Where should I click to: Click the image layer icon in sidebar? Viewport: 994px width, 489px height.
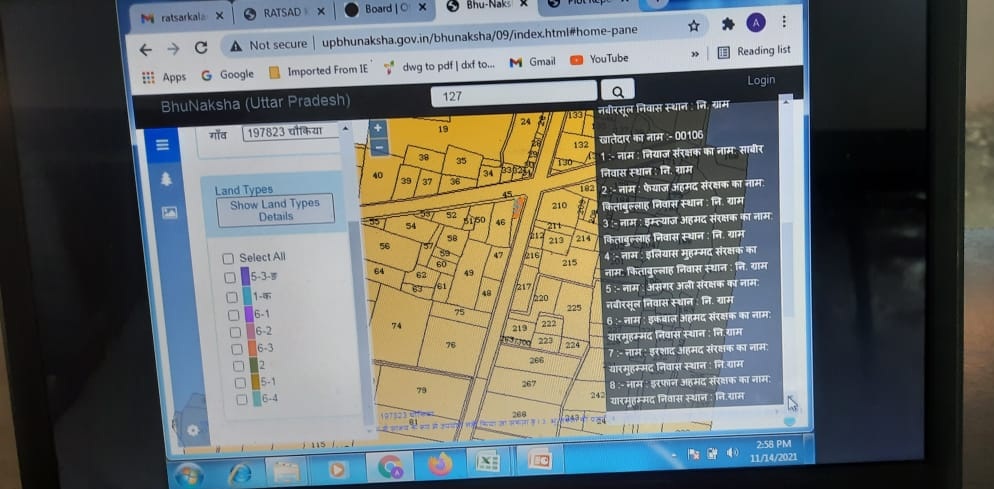click(169, 212)
